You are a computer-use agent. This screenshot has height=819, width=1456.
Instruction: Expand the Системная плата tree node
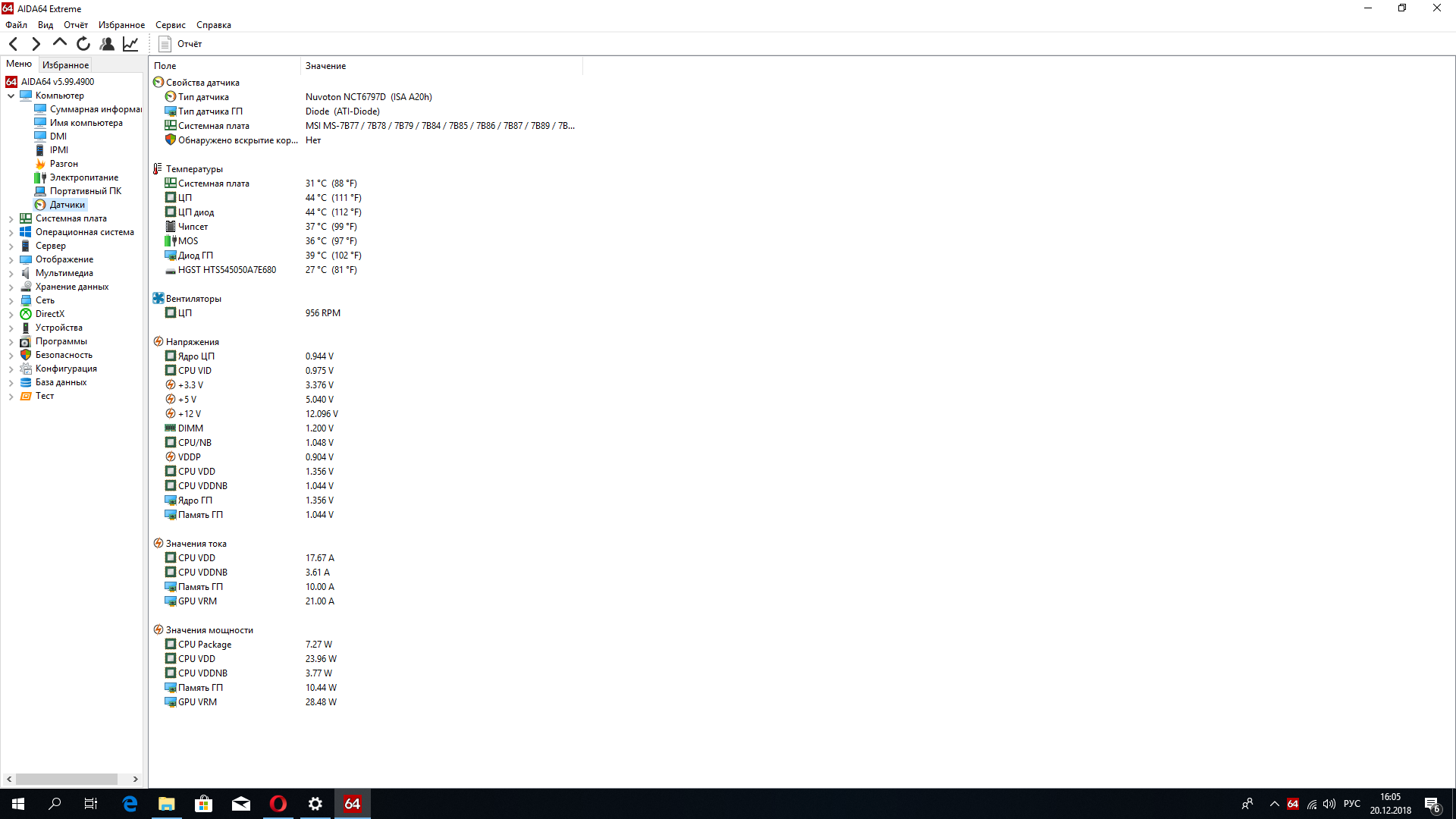click(x=11, y=218)
